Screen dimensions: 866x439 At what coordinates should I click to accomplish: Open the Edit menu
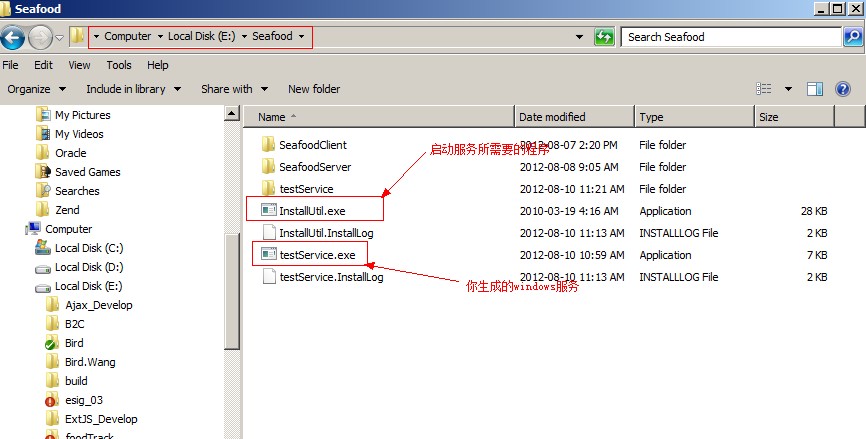(x=43, y=65)
